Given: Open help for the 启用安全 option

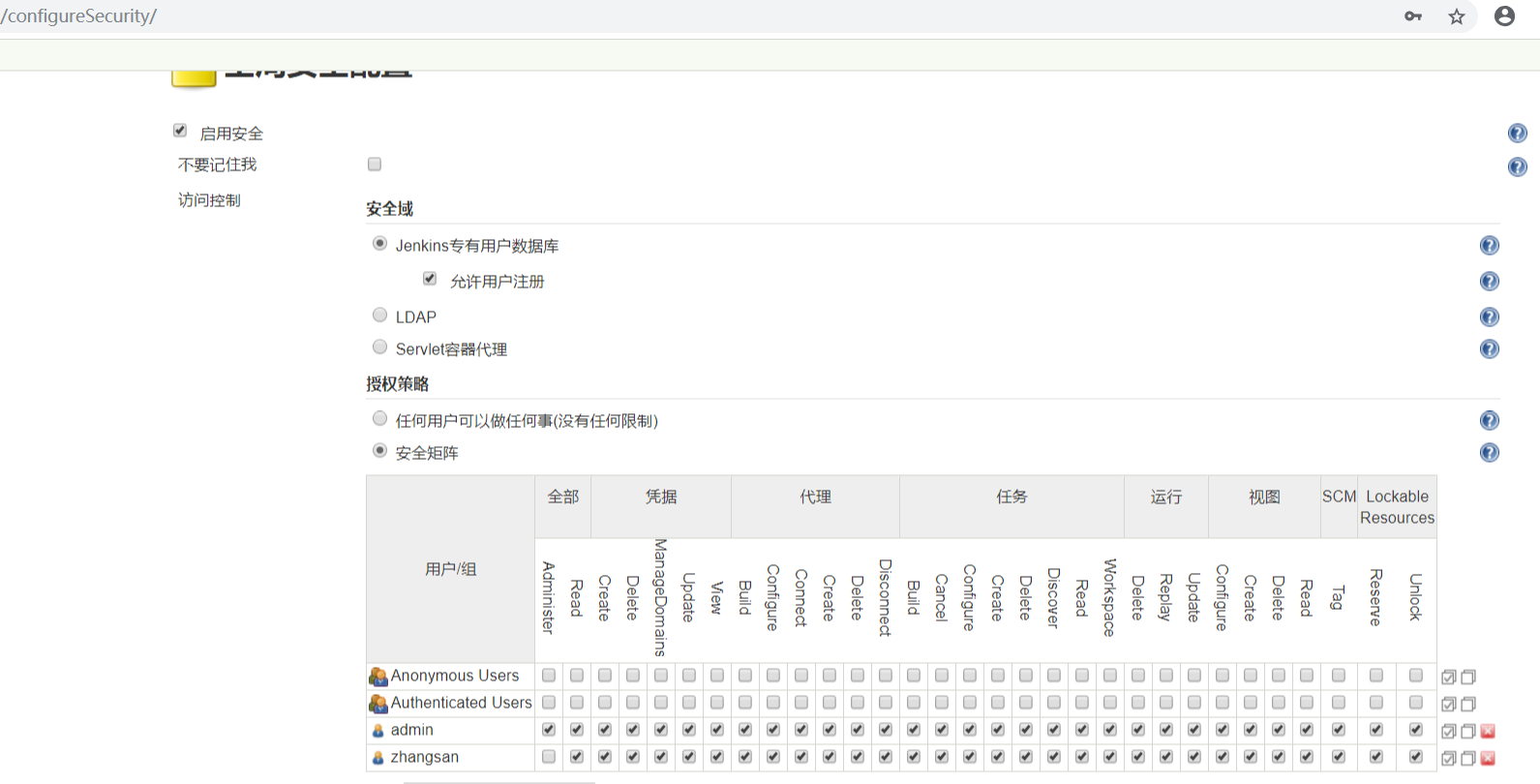Looking at the screenshot, I should [1517, 134].
